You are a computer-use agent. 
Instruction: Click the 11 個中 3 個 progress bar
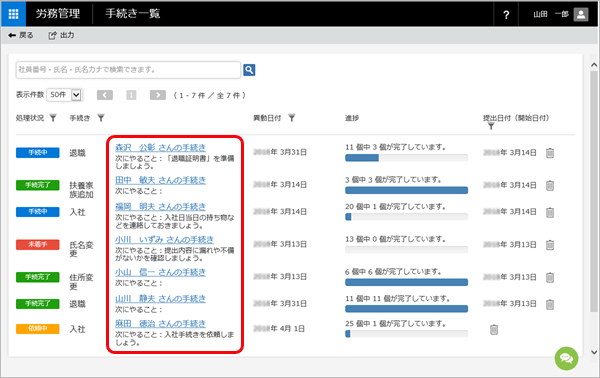(406, 158)
